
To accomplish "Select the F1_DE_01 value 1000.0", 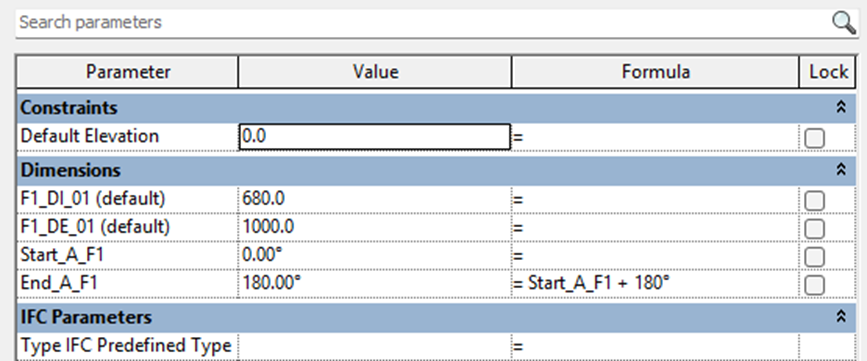I will tap(375, 226).
